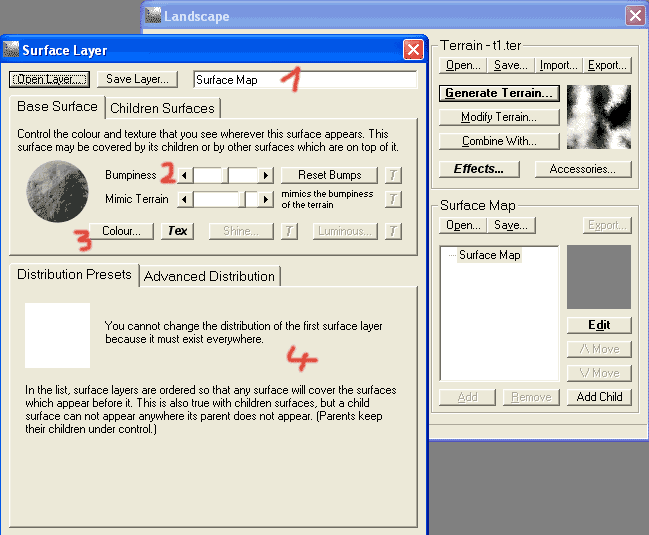The height and width of the screenshot is (535, 649).
Task: Click the Generate Terrain button
Action: pos(498,93)
